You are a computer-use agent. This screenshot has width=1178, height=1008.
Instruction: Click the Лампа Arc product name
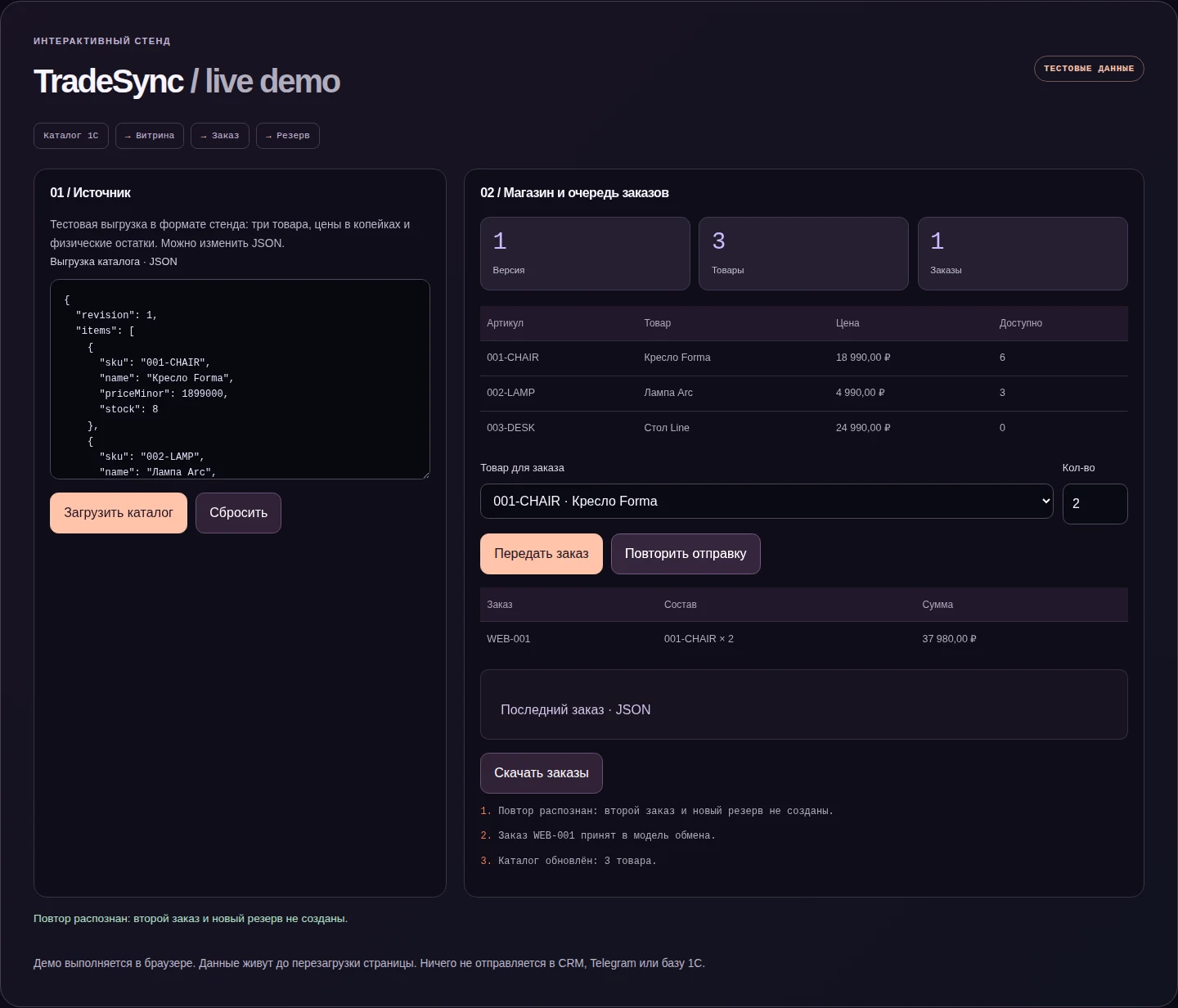(668, 393)
